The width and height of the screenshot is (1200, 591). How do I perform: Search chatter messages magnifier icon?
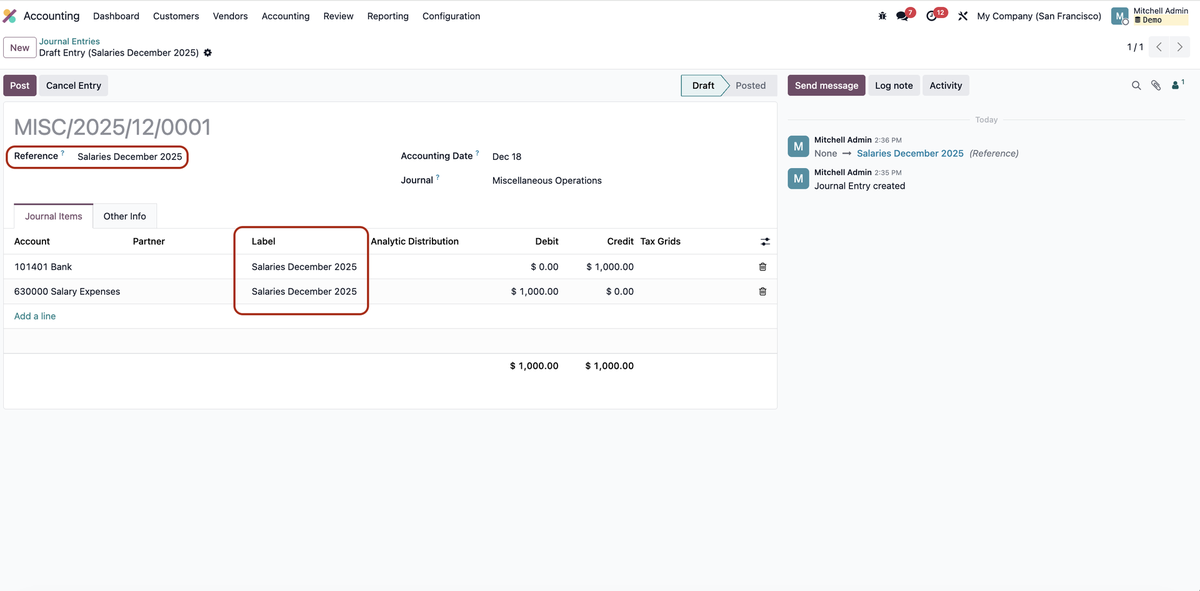(x=1136, y=86)
